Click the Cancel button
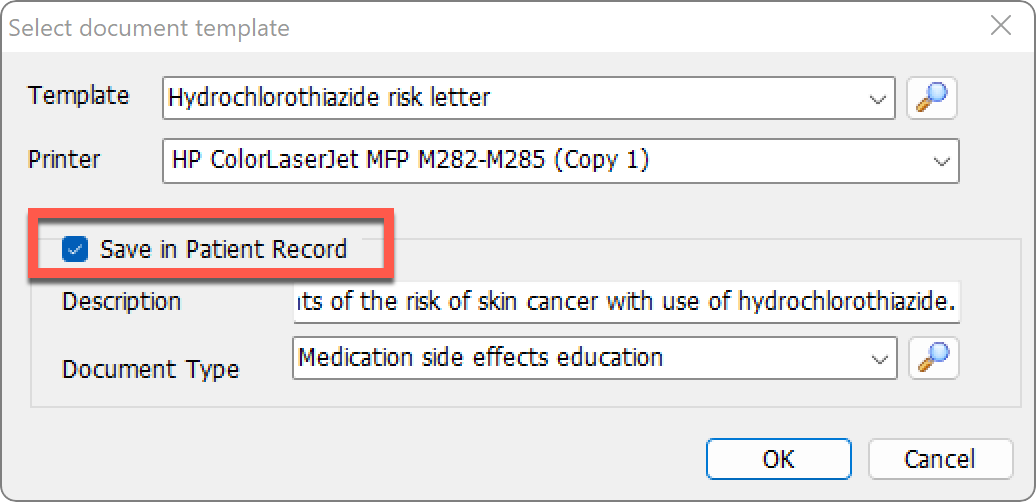The height and width of the screenshot is (502, 1036). [x=940, y=458]
